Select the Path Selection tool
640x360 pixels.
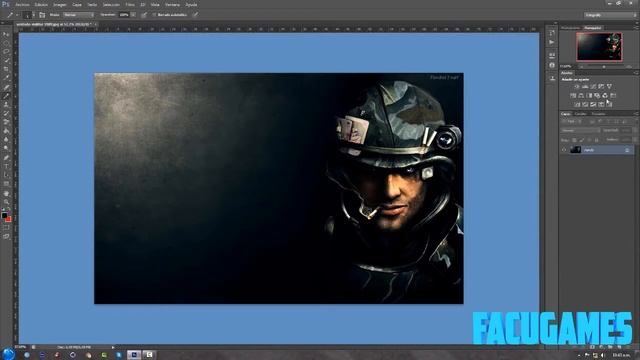click(6, 175)
